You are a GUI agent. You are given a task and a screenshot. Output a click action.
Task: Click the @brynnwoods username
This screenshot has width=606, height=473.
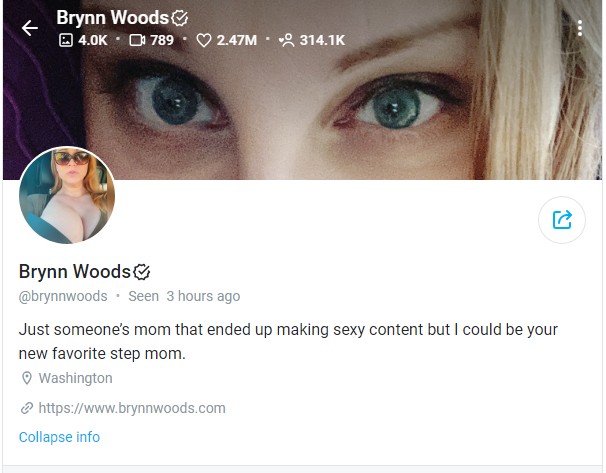(x=63, y=296)
